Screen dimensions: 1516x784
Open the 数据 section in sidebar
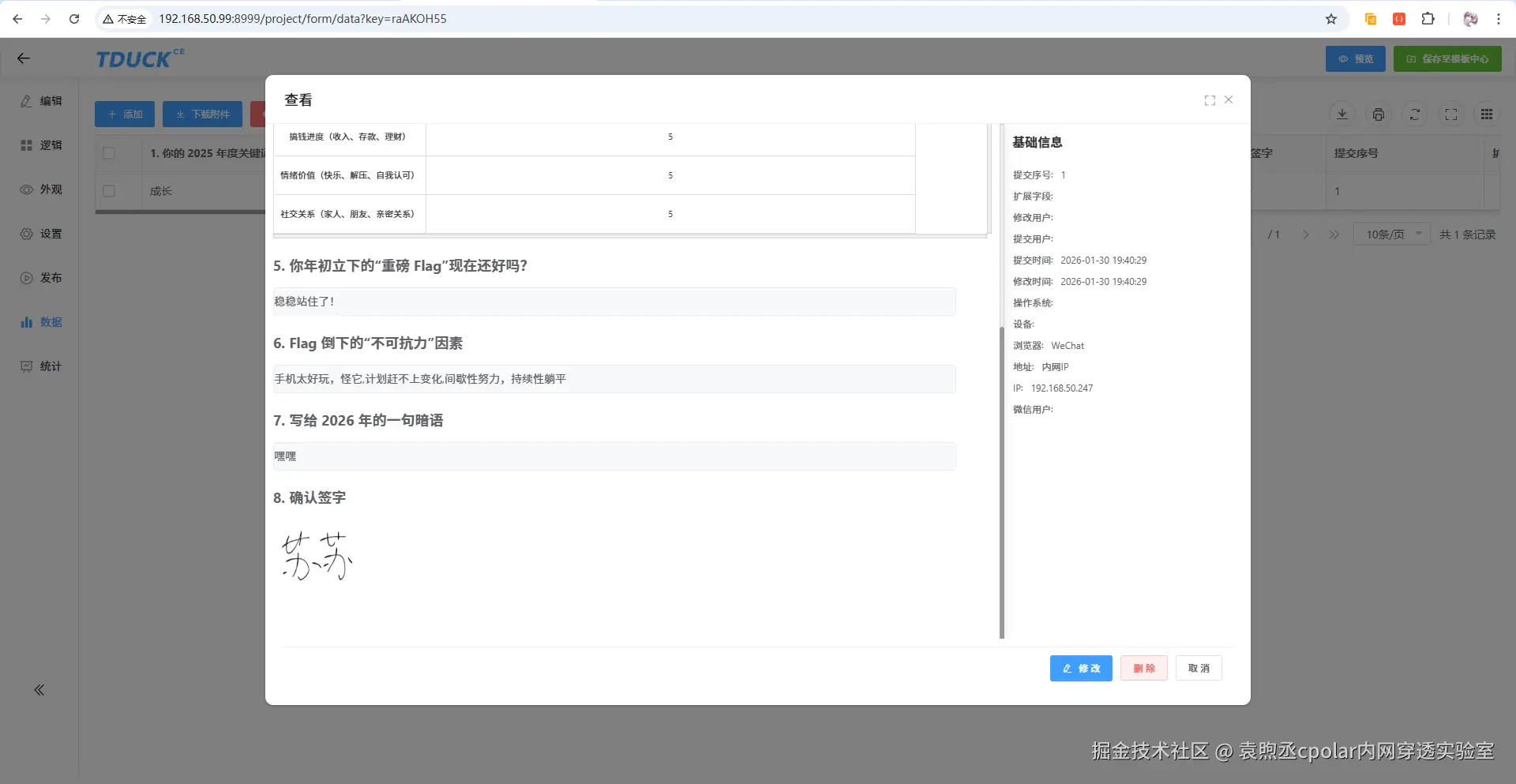(x=41, y=322)
